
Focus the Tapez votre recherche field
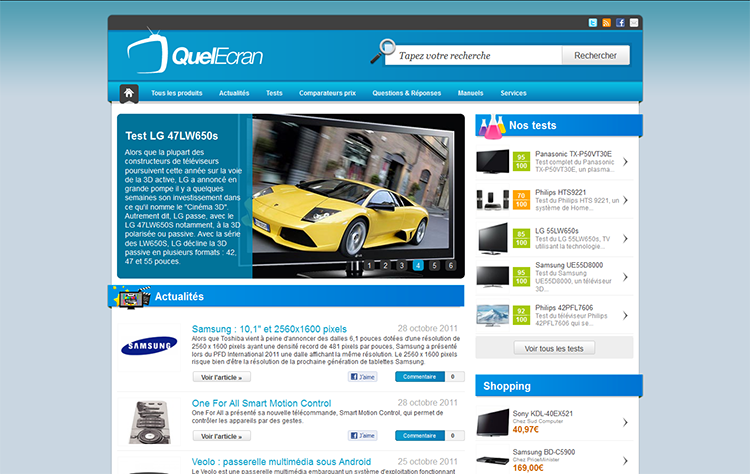pyautogui.click(x=474, y=55)
